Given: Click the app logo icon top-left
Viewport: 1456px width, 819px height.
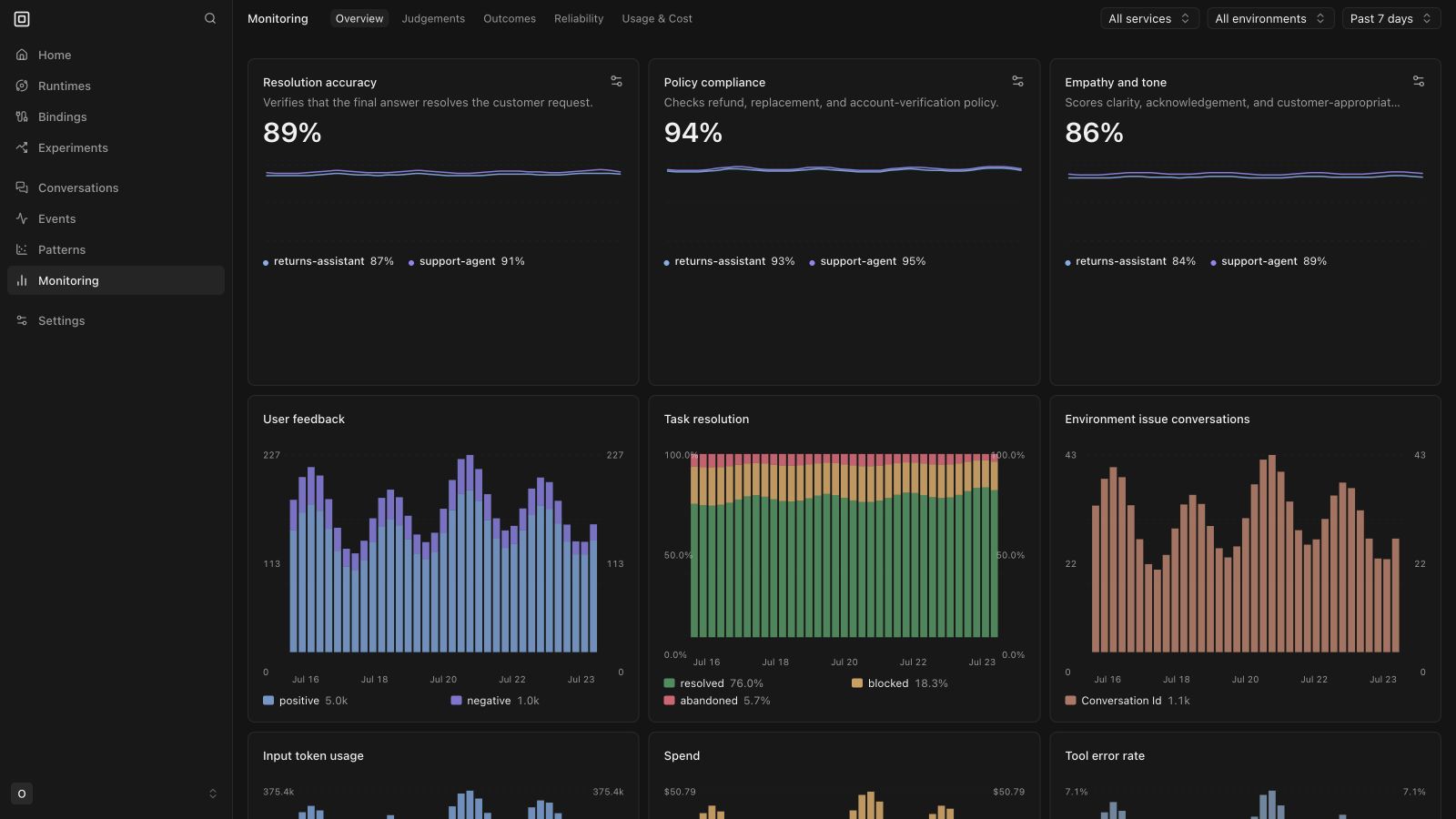Looking at the screenshot, I should point(22,18).
